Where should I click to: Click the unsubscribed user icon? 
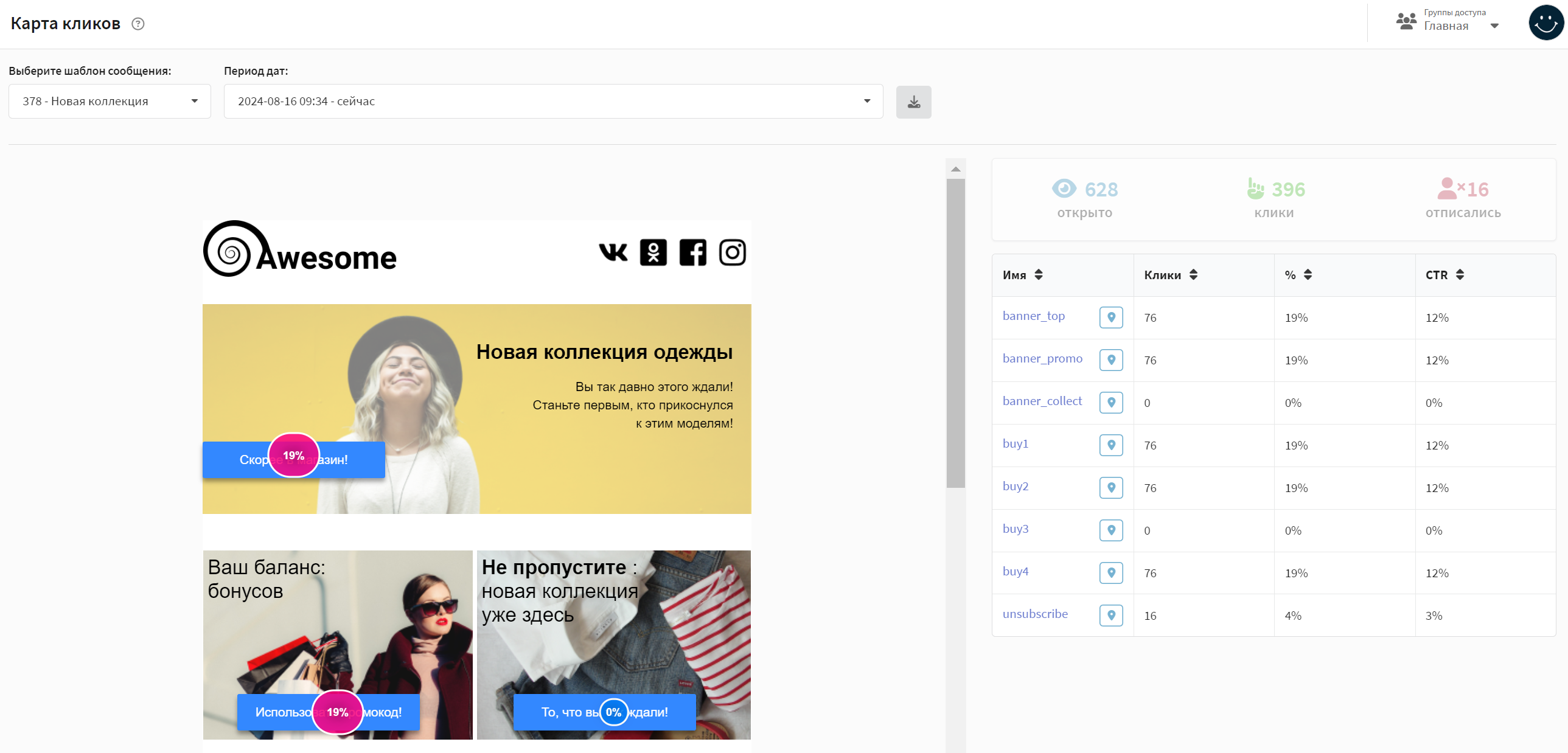(x=1451, y=189)
